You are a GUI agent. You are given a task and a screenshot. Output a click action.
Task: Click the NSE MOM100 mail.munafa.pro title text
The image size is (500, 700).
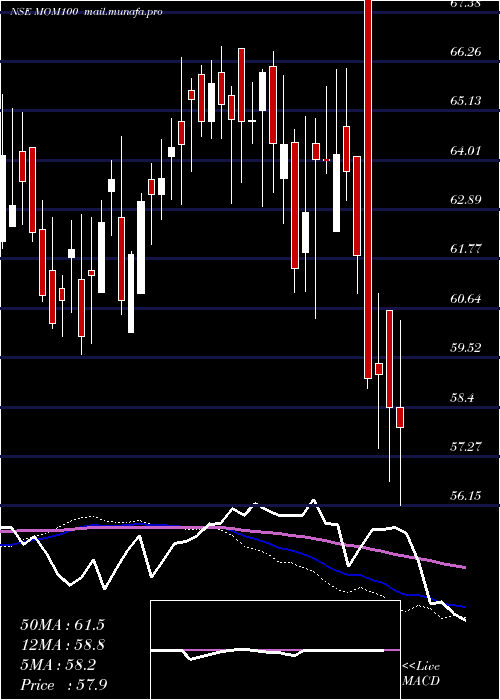86,12
